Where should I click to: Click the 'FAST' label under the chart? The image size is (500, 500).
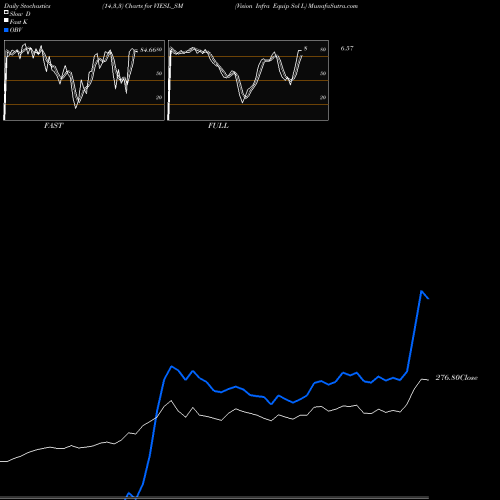[x=53, y=126]
